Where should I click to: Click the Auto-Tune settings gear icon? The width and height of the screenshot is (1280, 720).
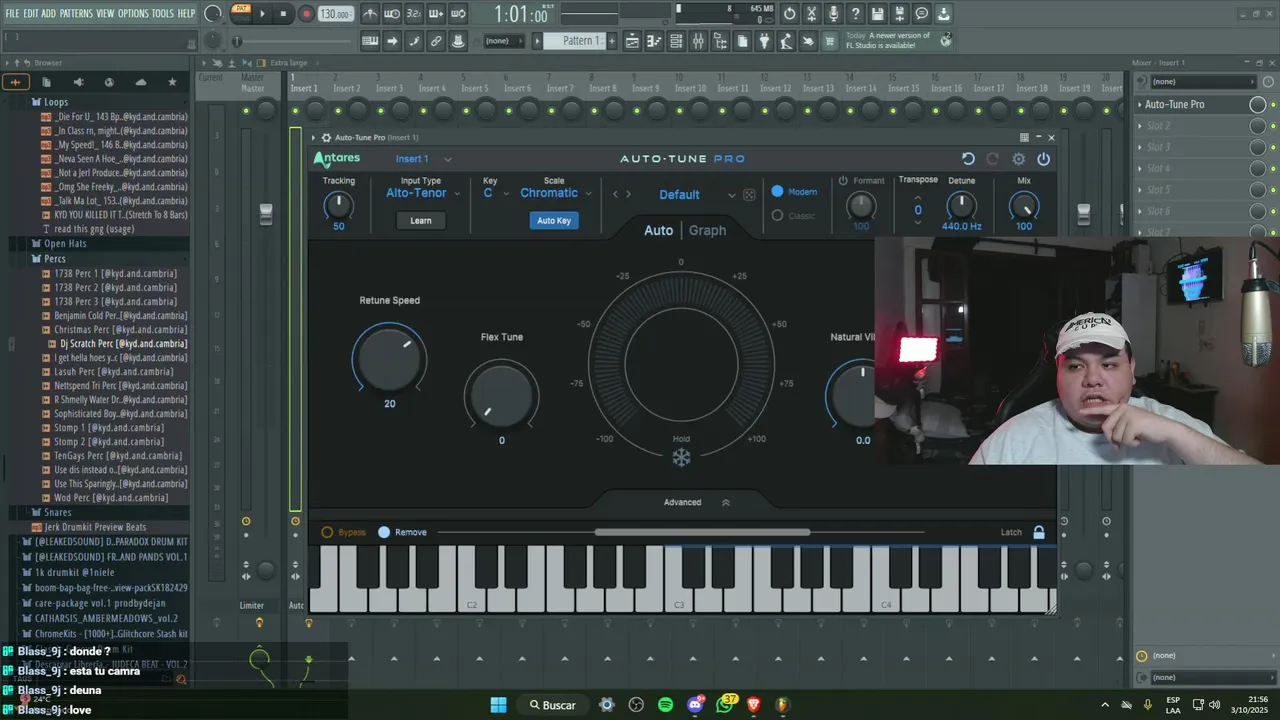[1018, 159]
